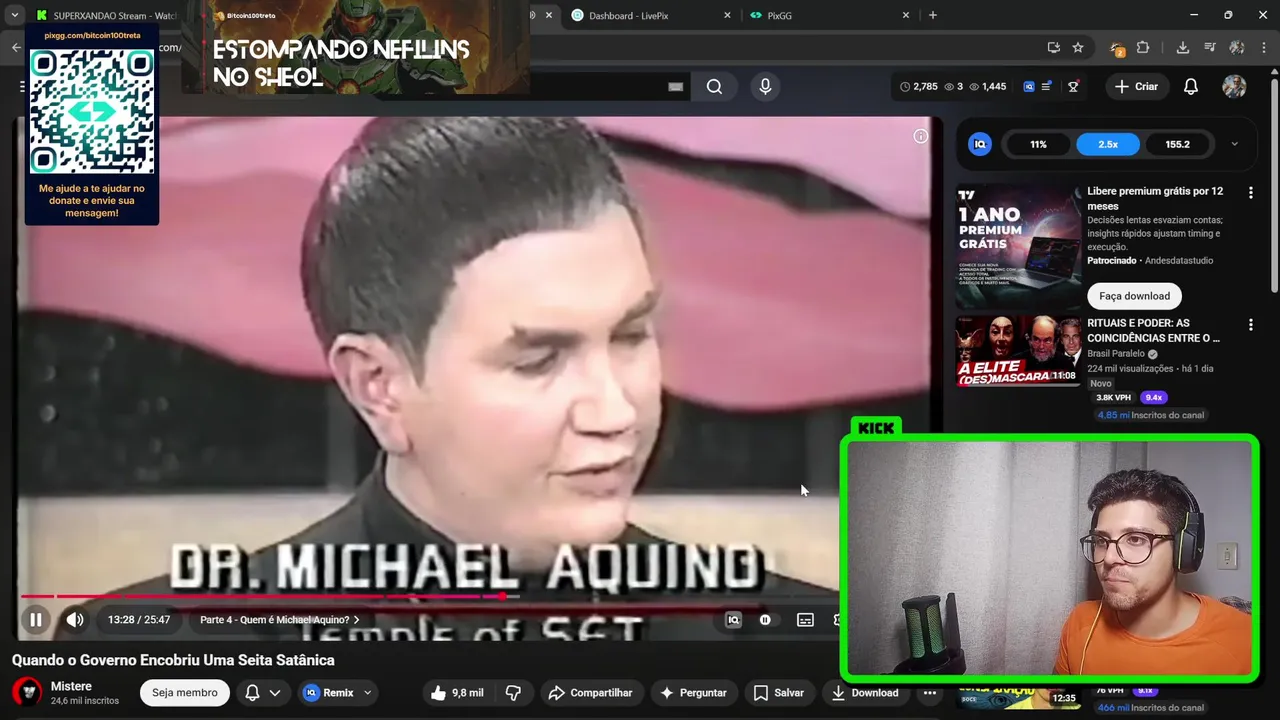
Task: Select the 155.2 pill in vidIQ panel
Action: (x=1177, y=144)
